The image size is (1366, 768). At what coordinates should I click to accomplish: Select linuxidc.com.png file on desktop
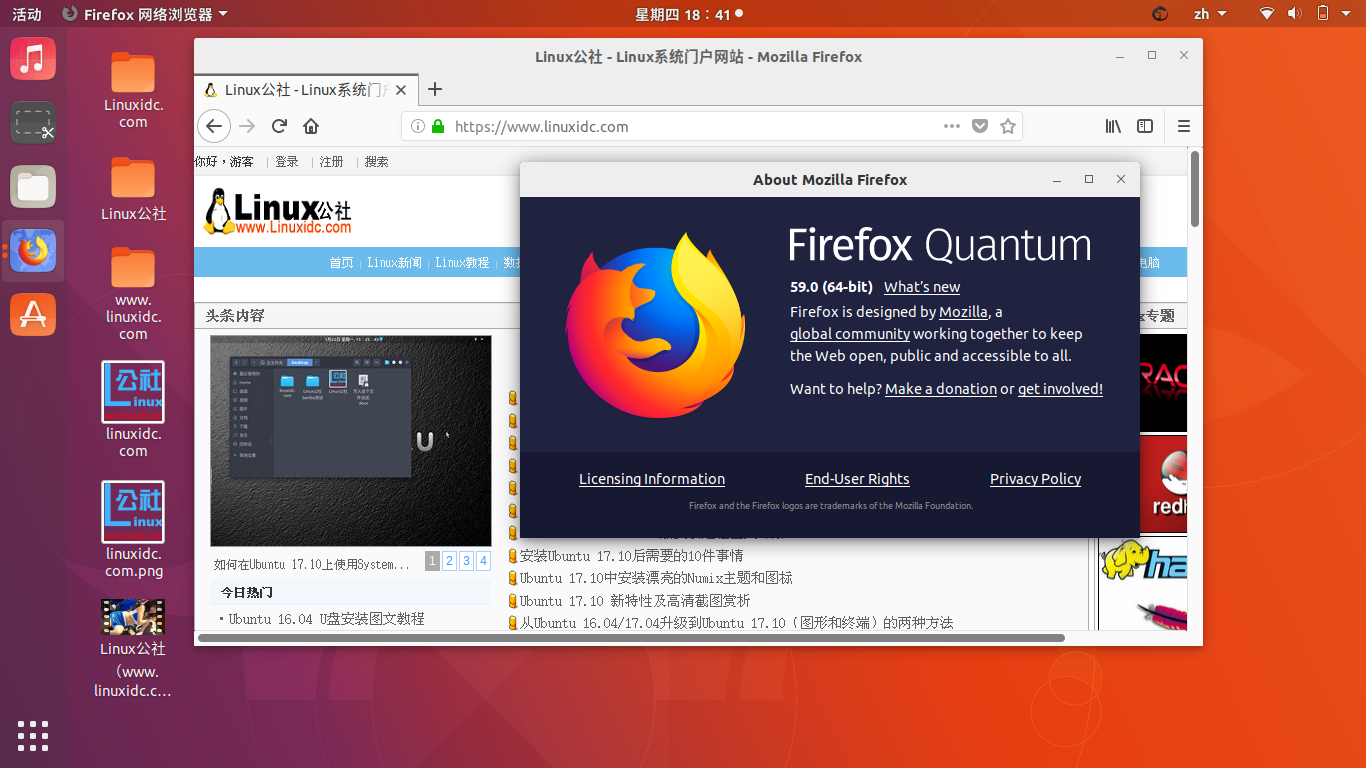click(x=133, y=530)
